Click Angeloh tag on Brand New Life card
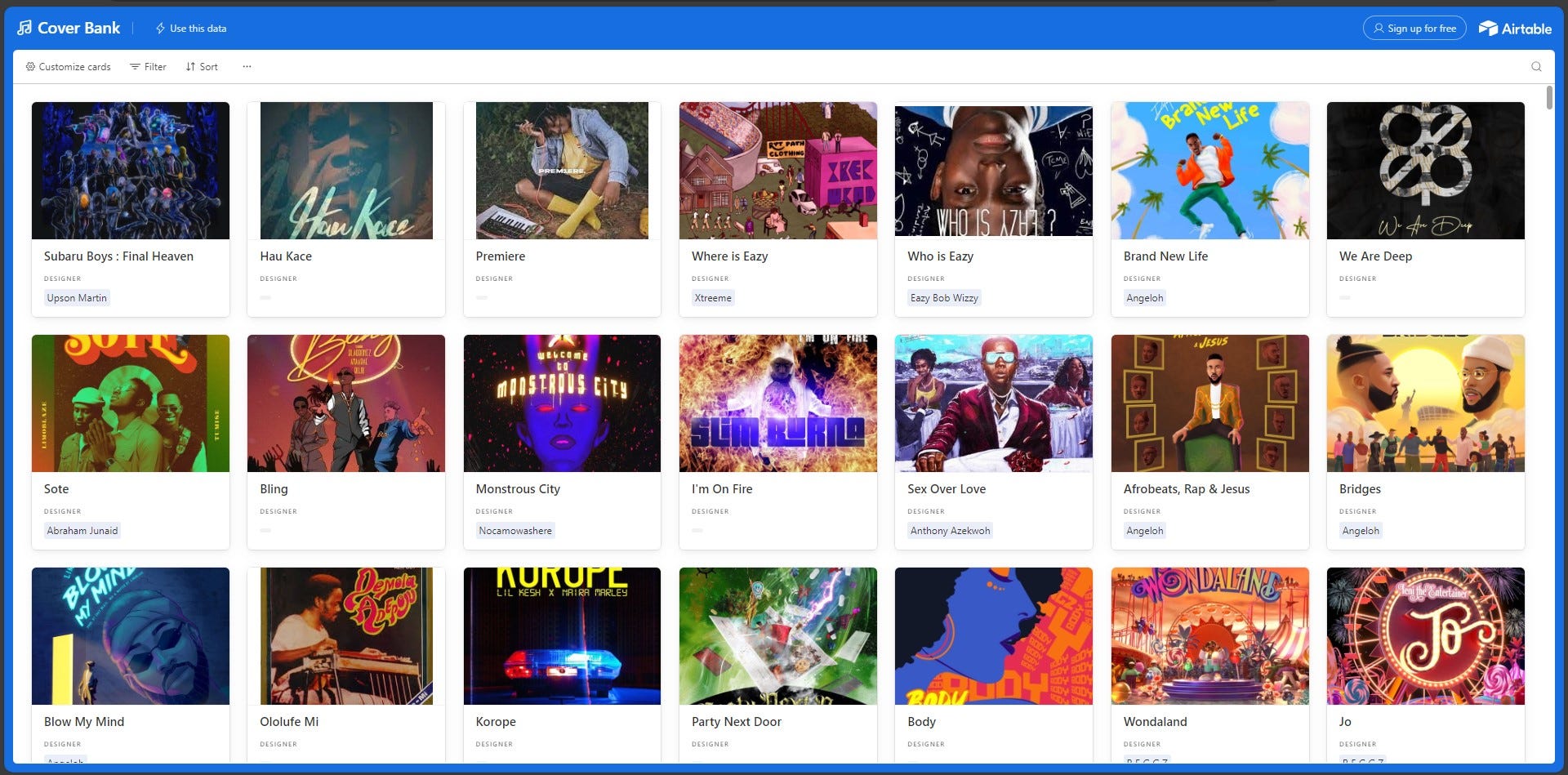 [x=1144, y=298]
